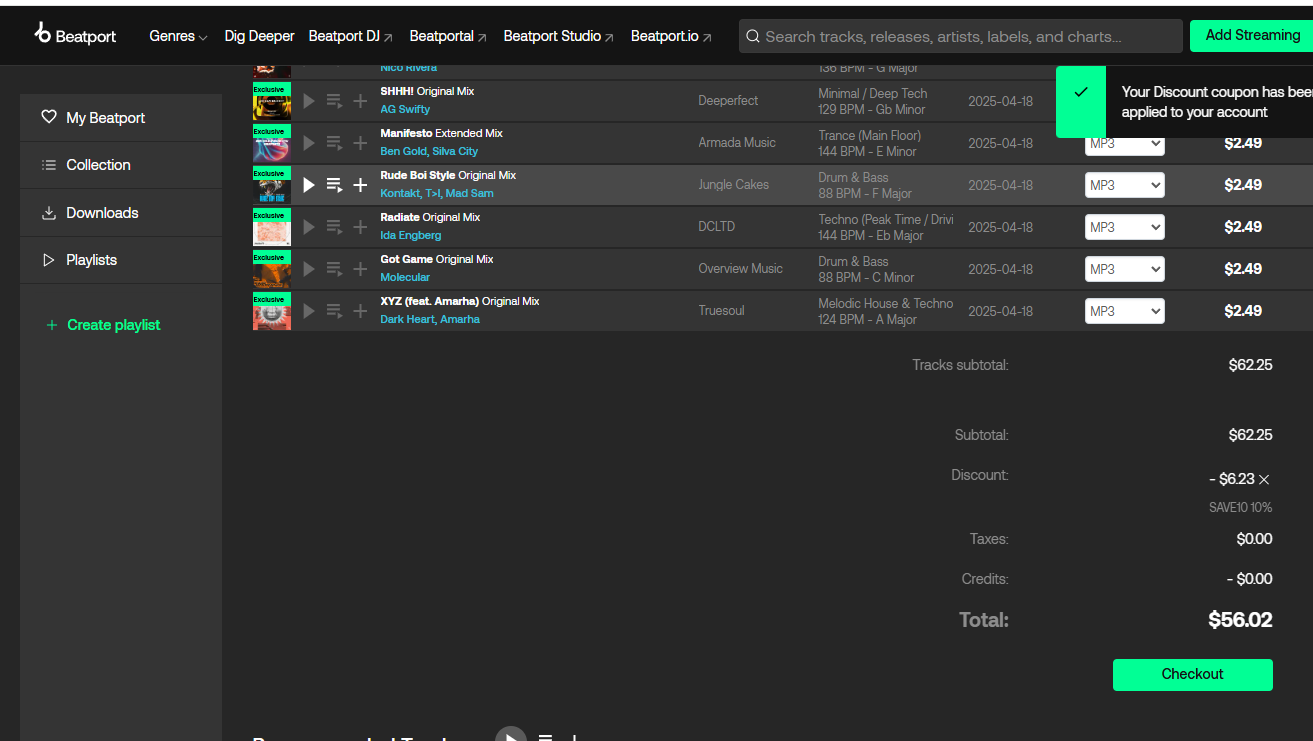Screen dimensions: 1313x741
Task: Expand the Genres dropdown
Action: pyautogui.click(x=177, y=36)
